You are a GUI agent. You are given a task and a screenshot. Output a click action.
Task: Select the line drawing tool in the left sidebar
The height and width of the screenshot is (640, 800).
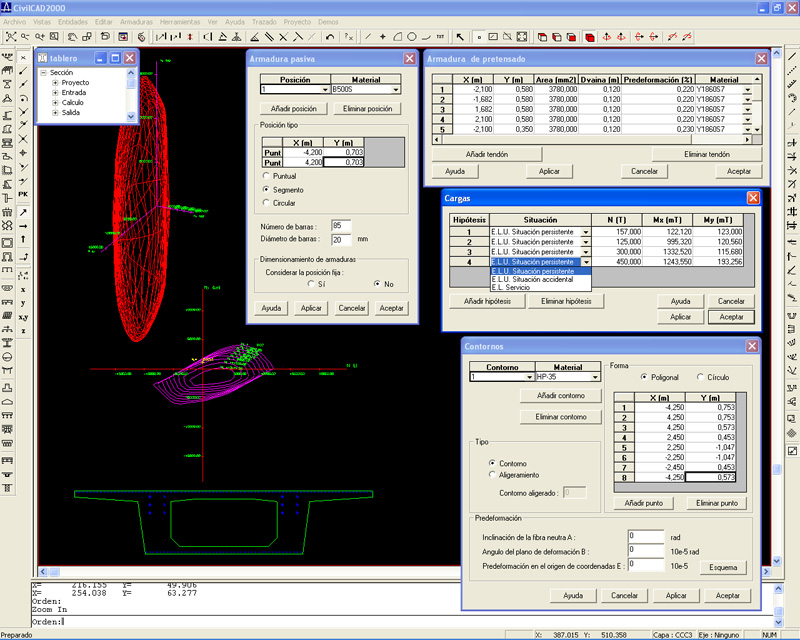(24, 71)
